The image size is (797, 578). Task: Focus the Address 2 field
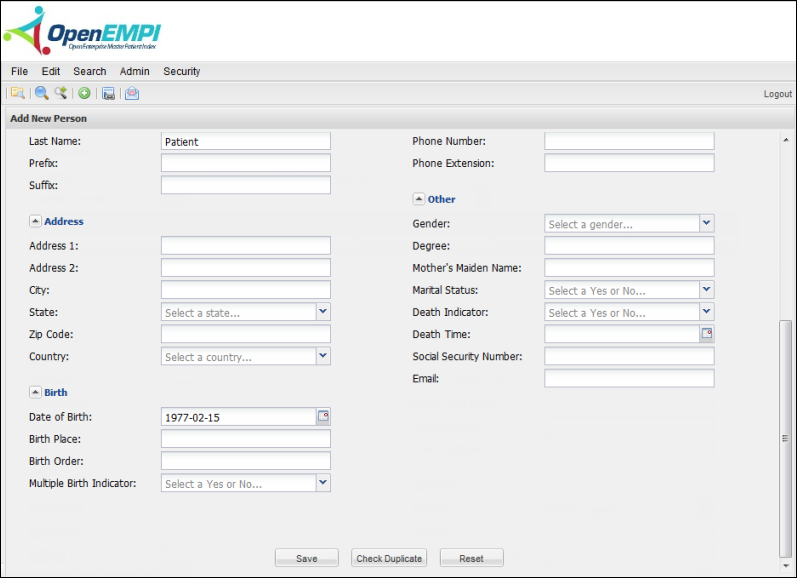click(246, 267)
